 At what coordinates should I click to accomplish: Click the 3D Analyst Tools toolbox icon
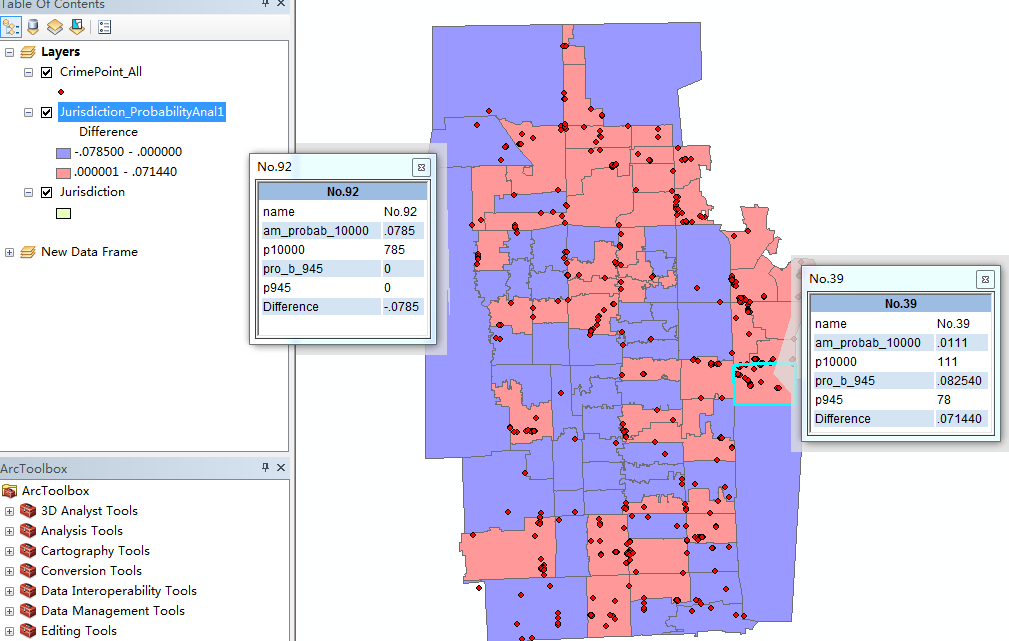tap(28, 511)
